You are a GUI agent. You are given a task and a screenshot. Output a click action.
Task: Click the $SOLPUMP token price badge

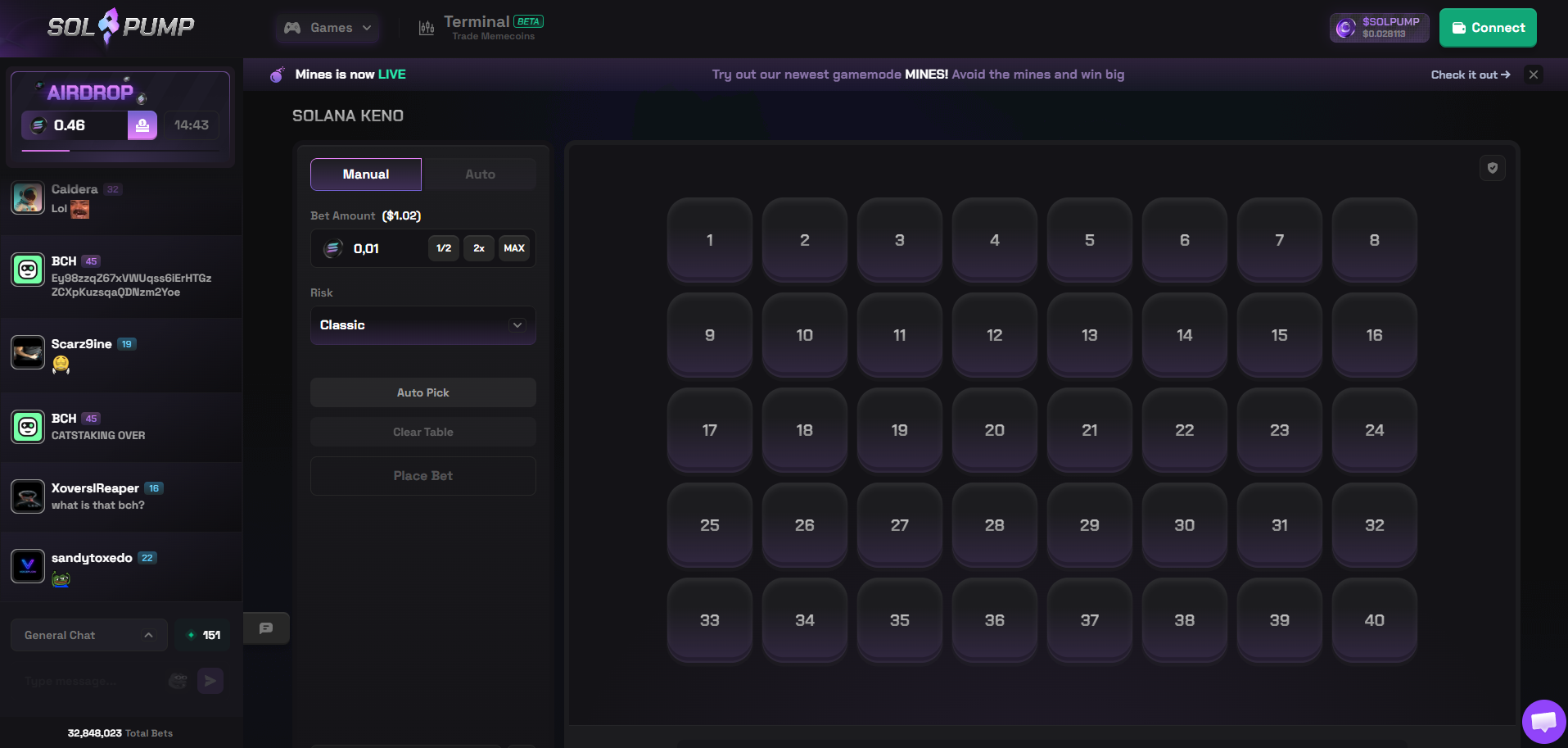pos(1380,28)
